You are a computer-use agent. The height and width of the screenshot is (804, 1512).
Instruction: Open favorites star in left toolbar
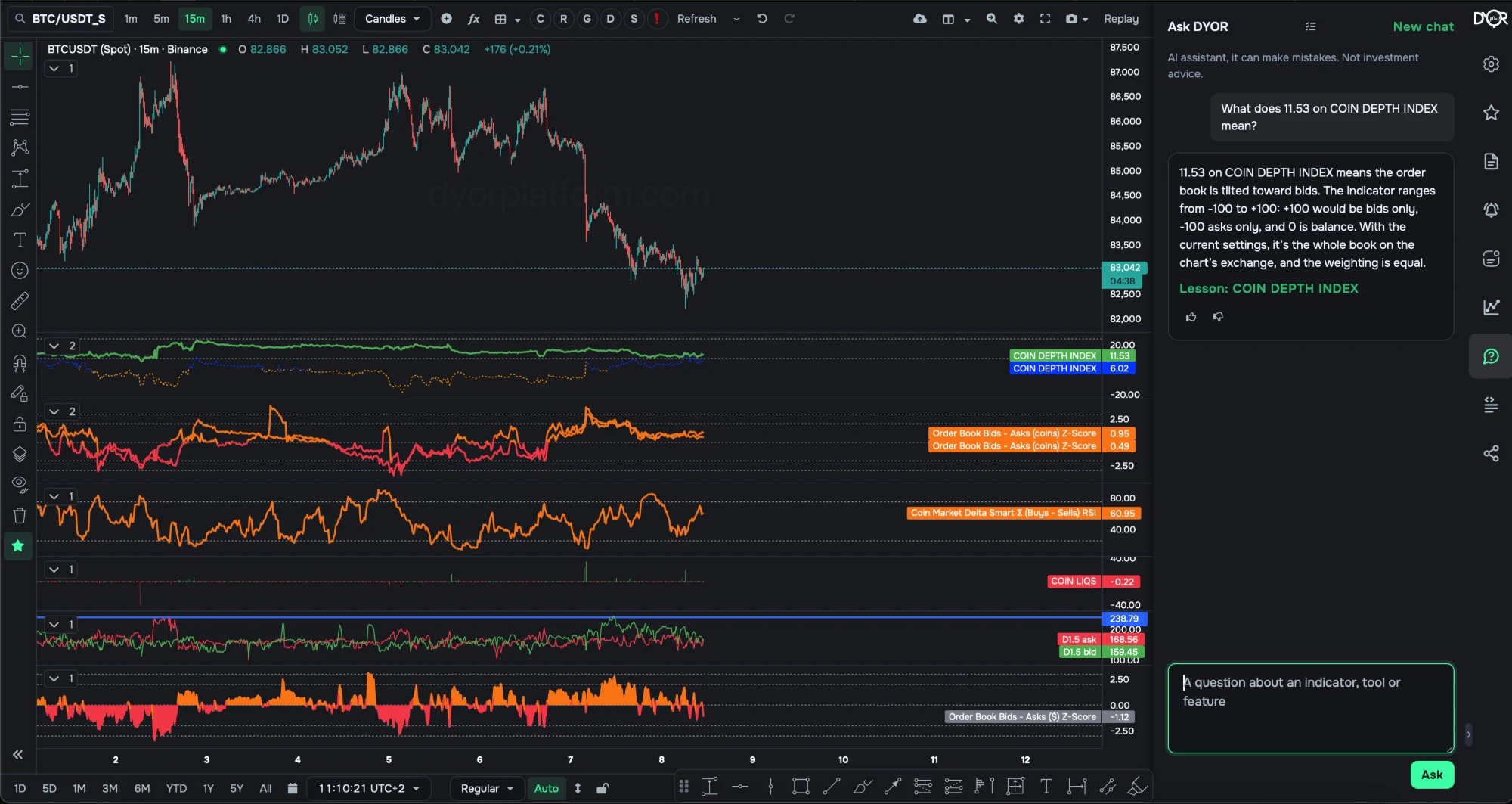(18, 546)
